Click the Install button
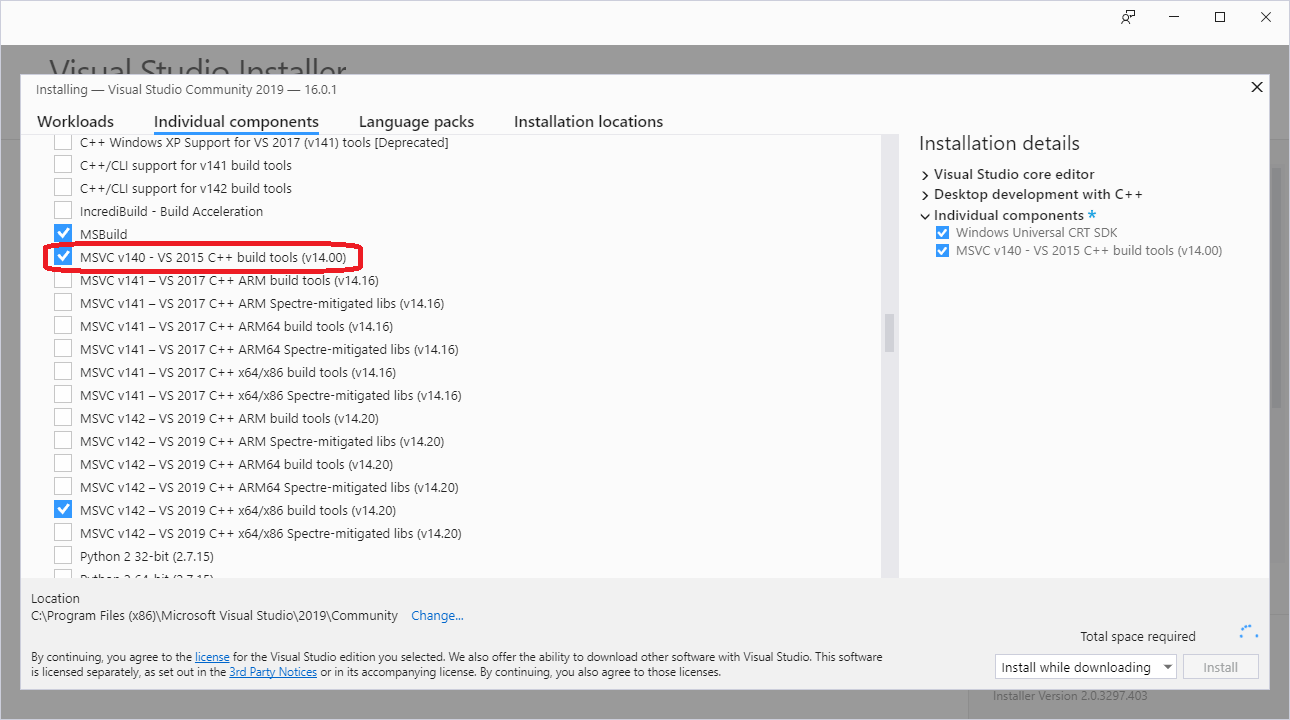This screenshot has height=720, width=1290. tap(1220, 666)
